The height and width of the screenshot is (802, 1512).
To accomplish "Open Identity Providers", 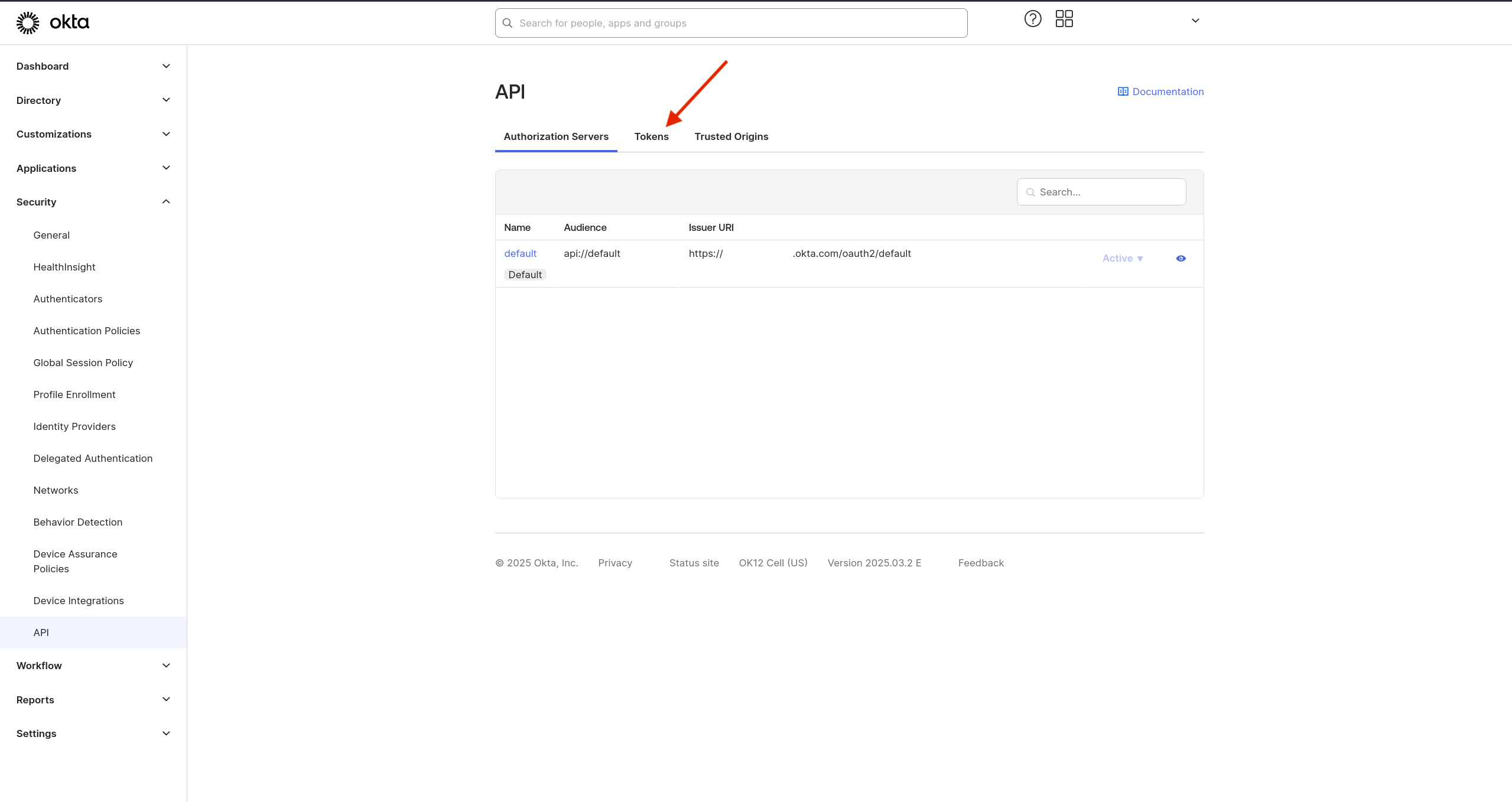I will click(74, 426).
